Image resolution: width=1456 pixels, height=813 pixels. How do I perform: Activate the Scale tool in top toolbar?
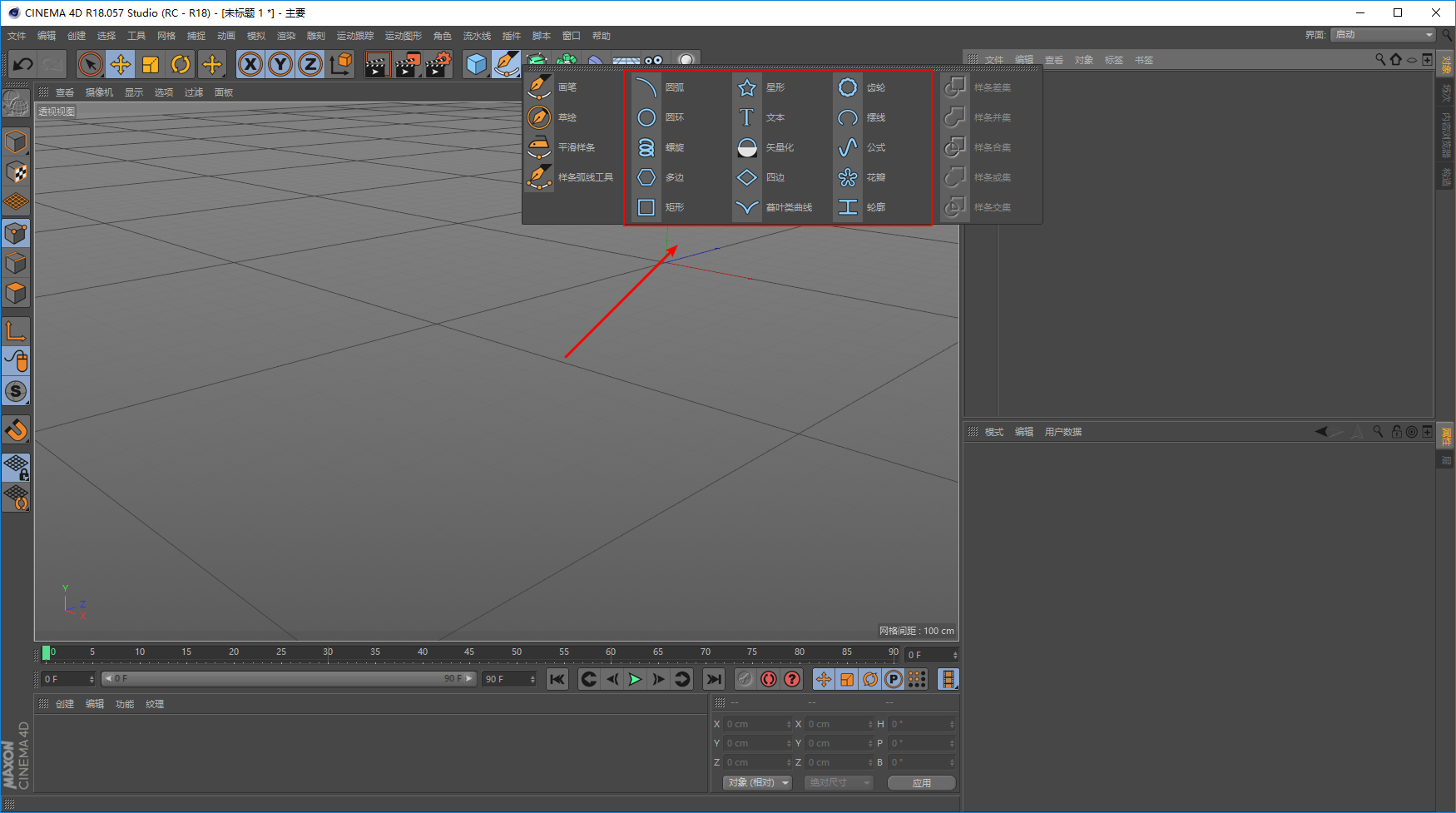[x=151, y=64]
